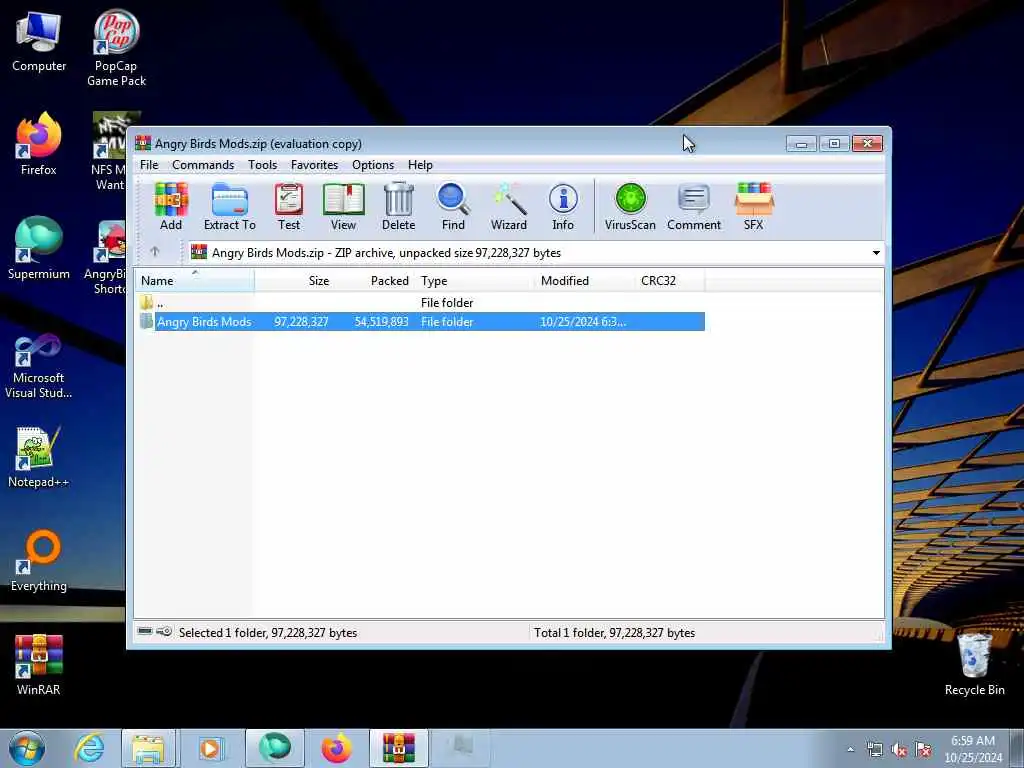Screen dimensions: 1024x768
Task: Select Recycle Bin on desktop
Action: 974,665
